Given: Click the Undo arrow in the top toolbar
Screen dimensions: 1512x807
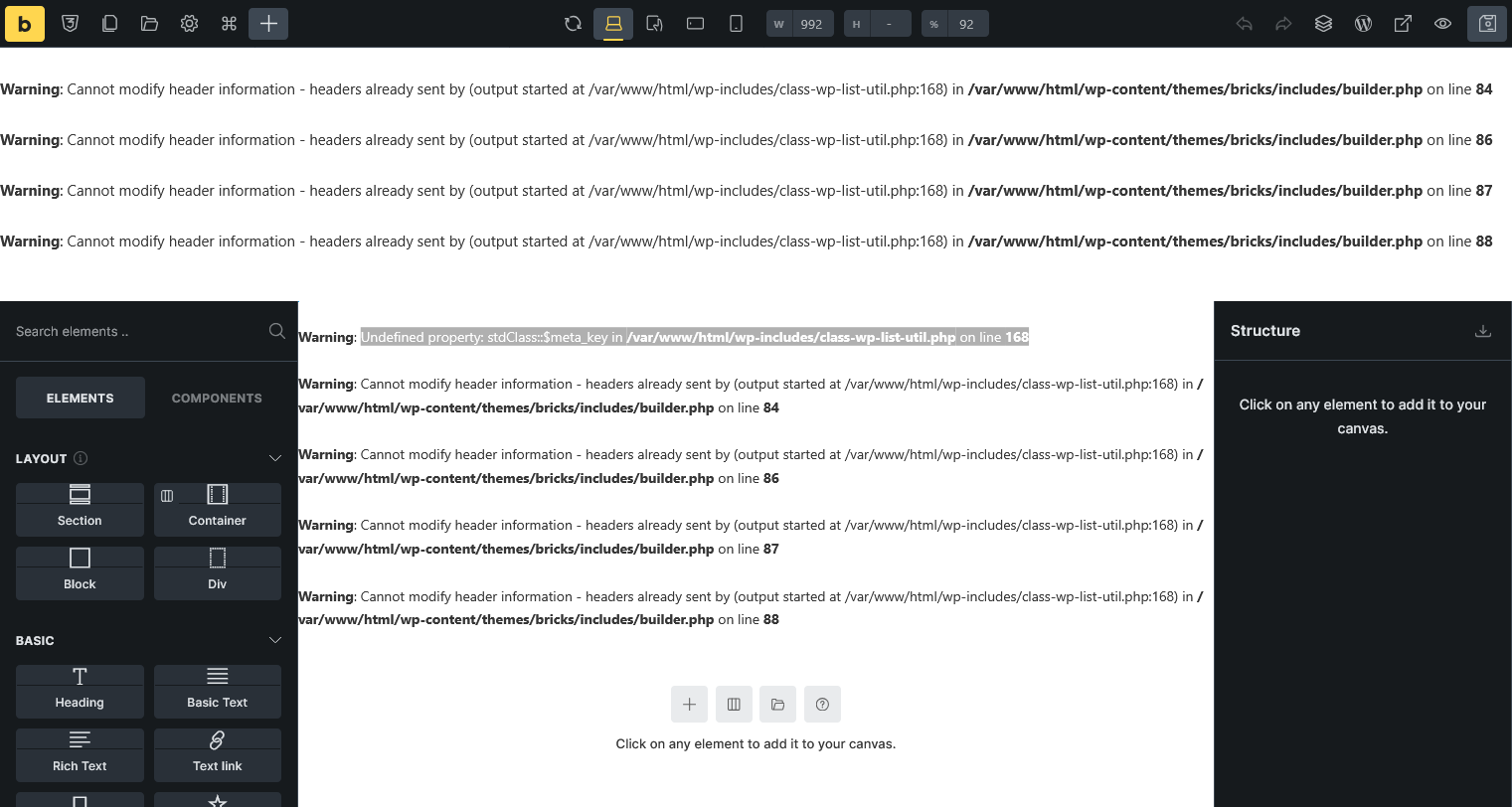Looking at the screenshot, I should point(1244,24).
